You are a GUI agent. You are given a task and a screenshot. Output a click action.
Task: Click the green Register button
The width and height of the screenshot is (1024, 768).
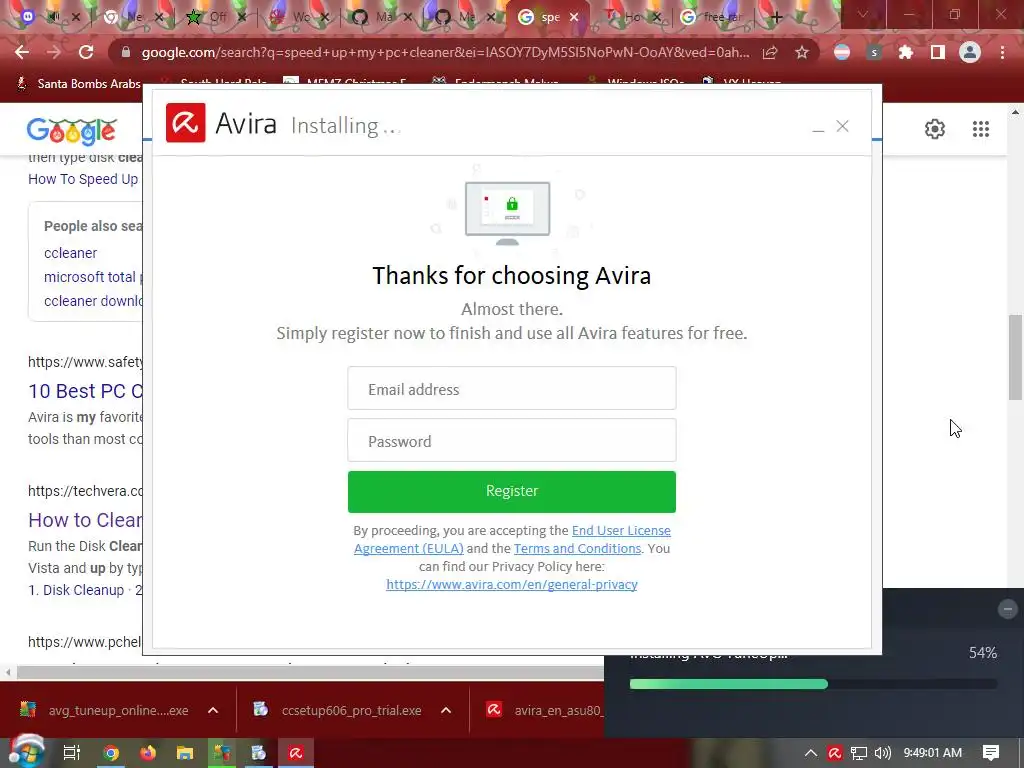[x=511, y=491]
